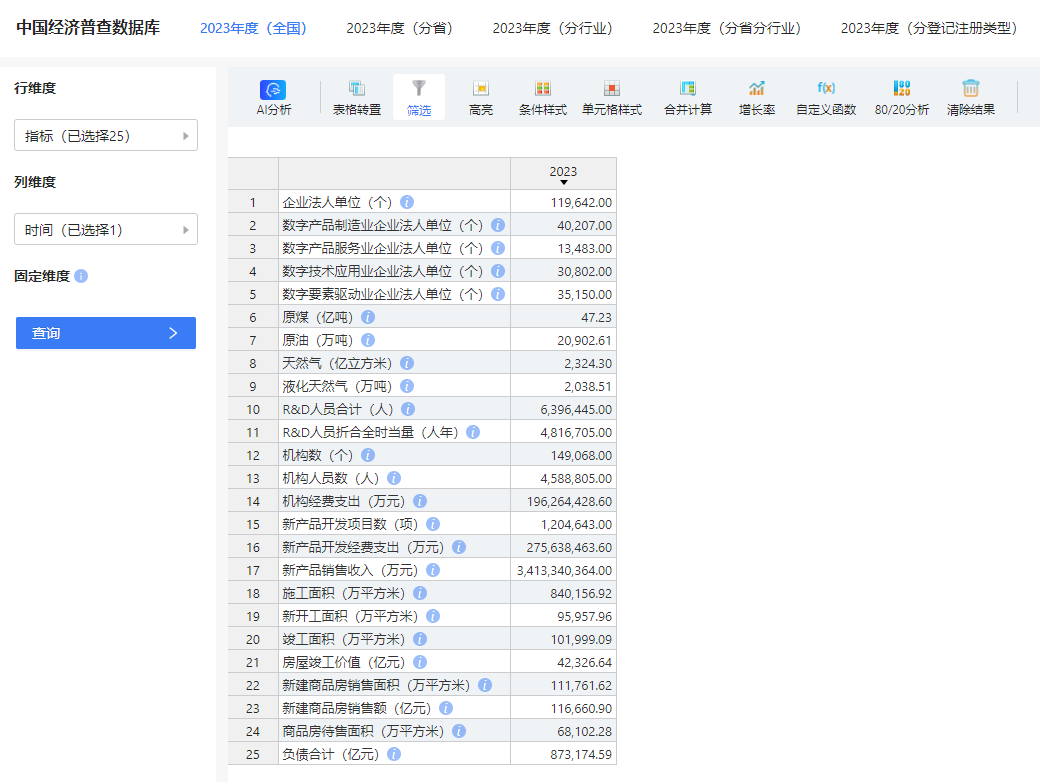
Task: Select row 新建商品房销售面积（万平方米）
Action: [422, 684]
